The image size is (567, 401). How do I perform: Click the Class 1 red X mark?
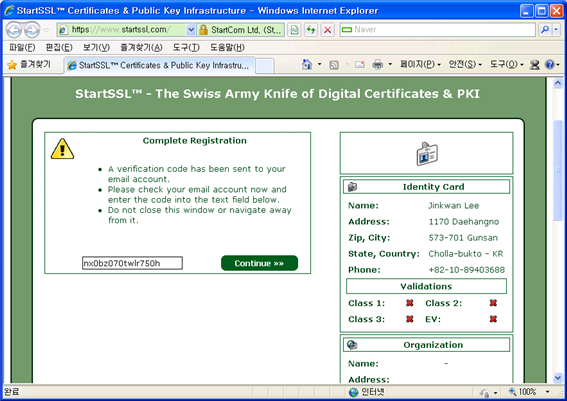tap(409, 303)
